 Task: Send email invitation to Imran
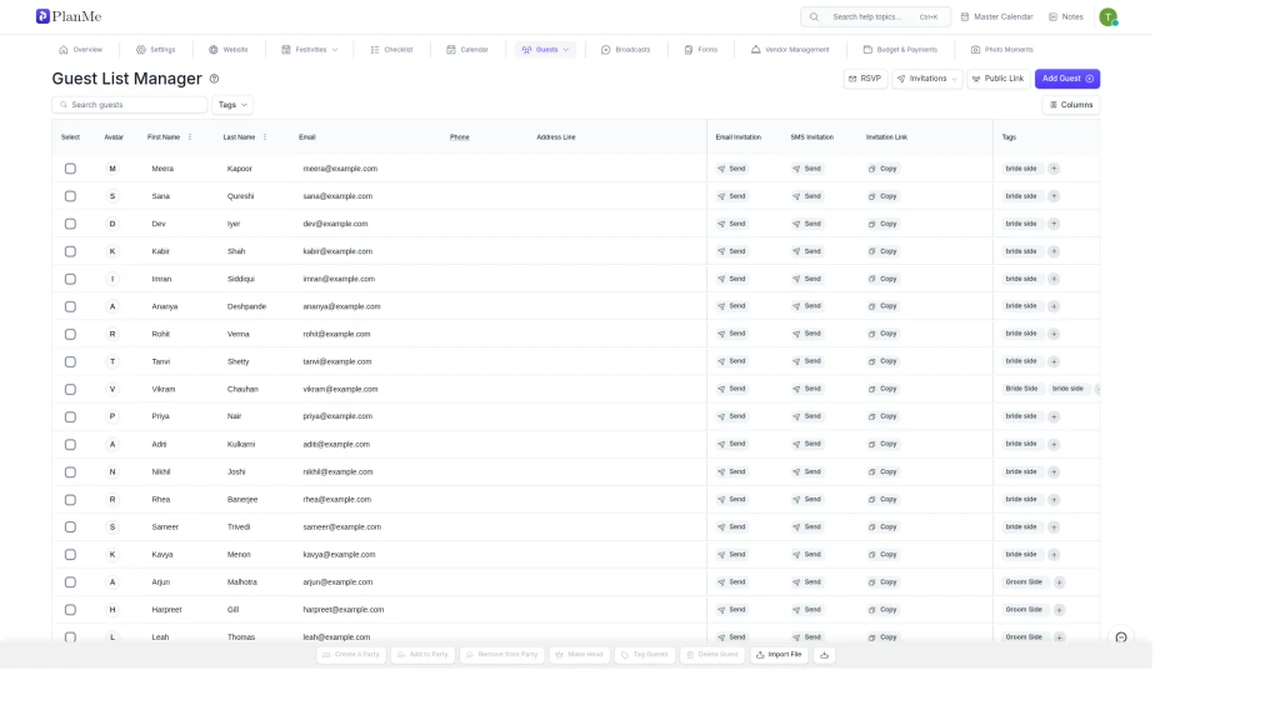click(x=732, y=279)
